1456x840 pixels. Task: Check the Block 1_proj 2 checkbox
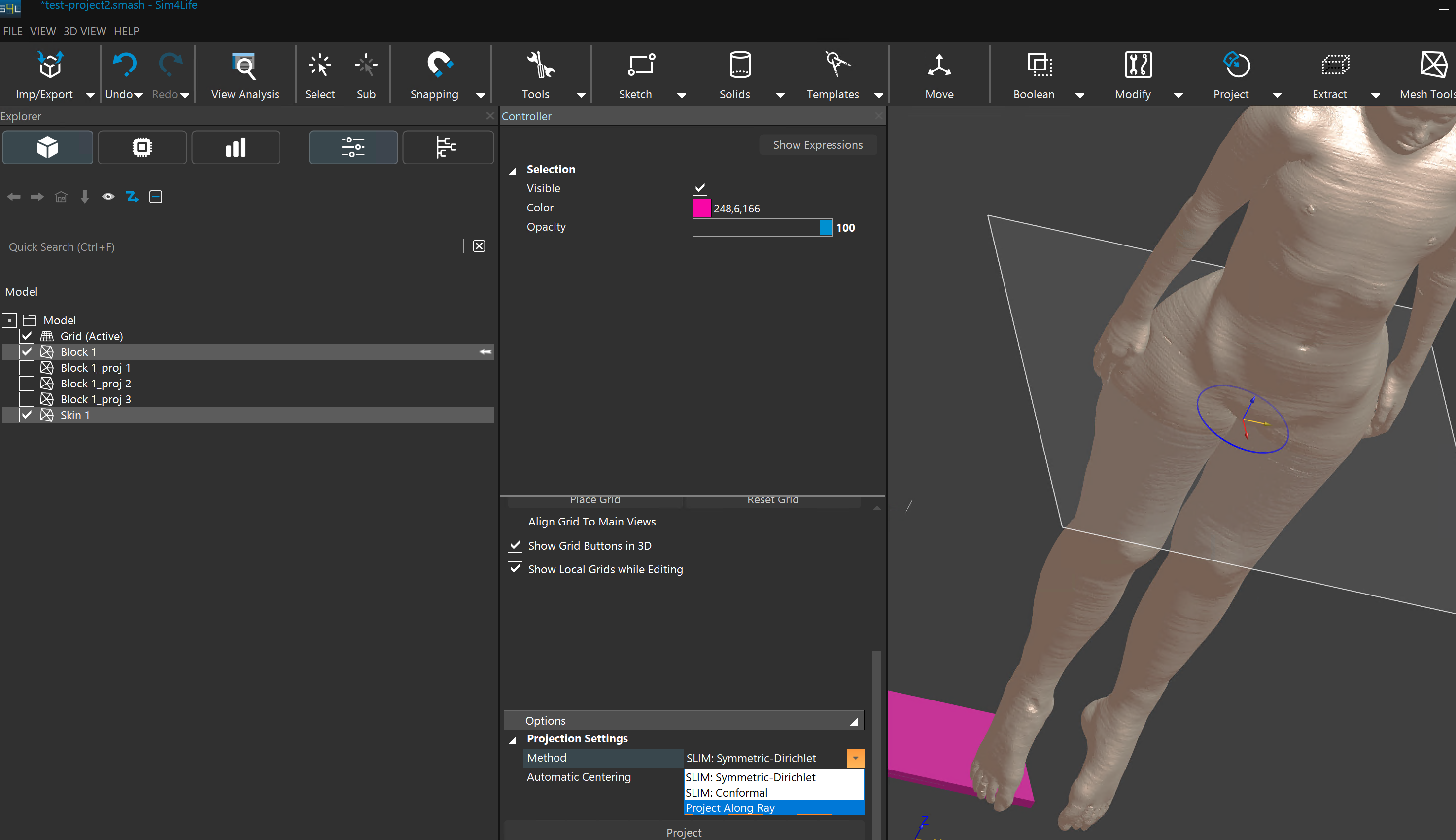[x=27, y=383]
